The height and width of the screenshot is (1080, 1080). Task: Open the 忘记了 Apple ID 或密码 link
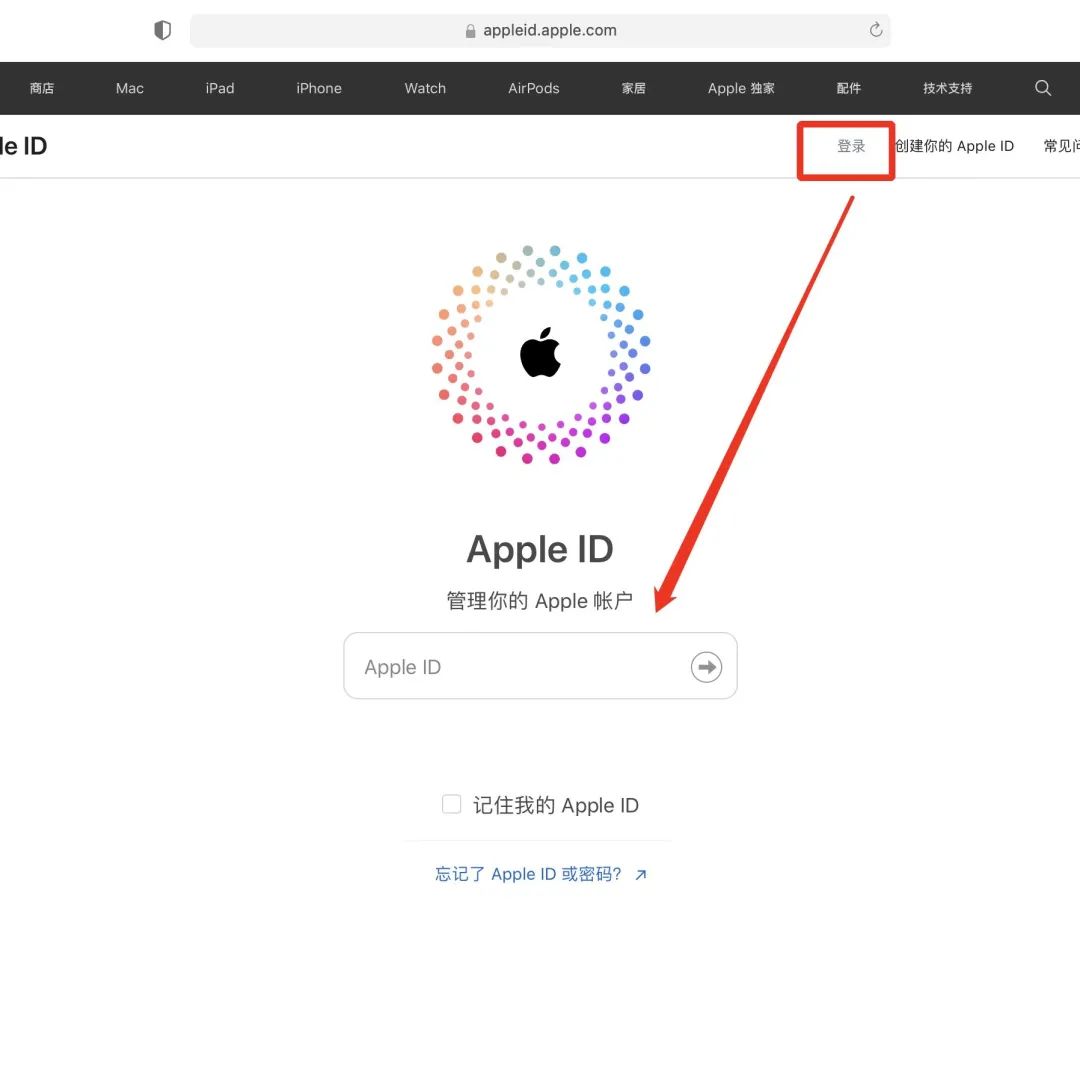(x=541, y=874)
